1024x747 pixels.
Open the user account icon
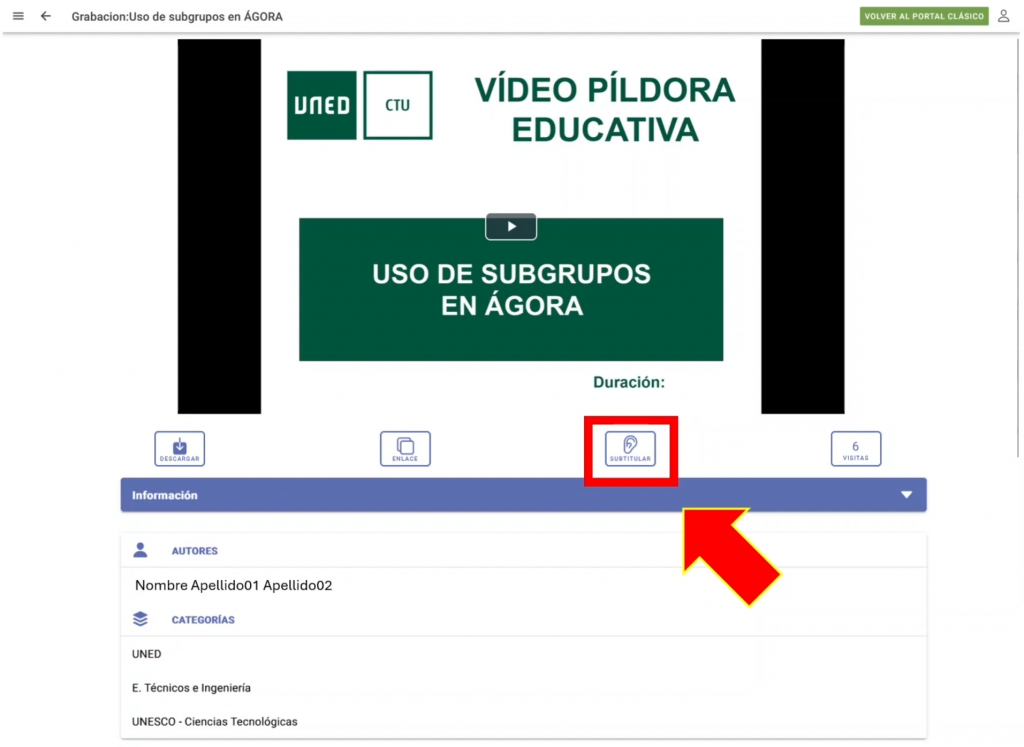click(x=1004, y=16)
